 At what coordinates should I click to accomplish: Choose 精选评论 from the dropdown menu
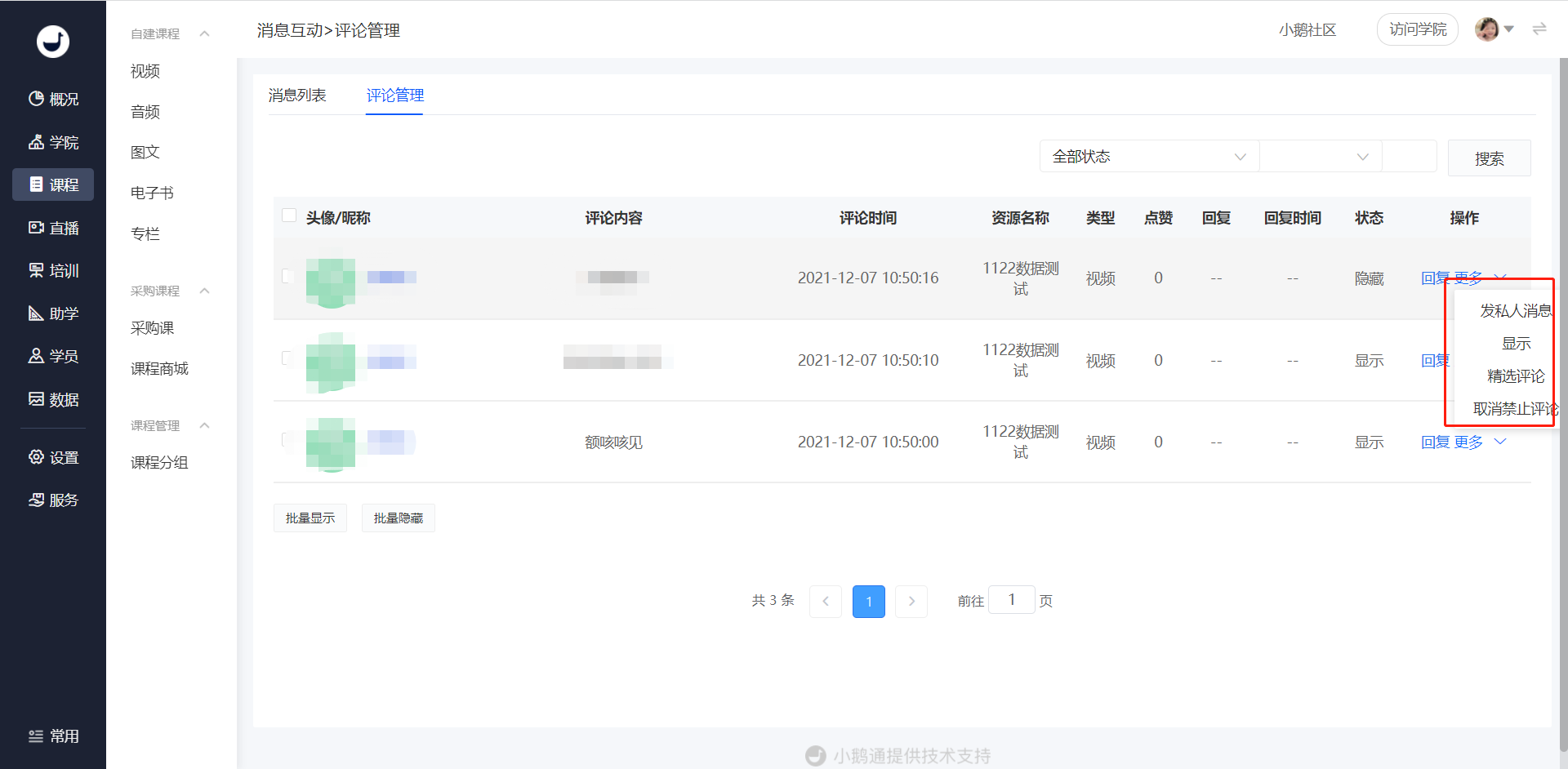[x=1515, y=376]
